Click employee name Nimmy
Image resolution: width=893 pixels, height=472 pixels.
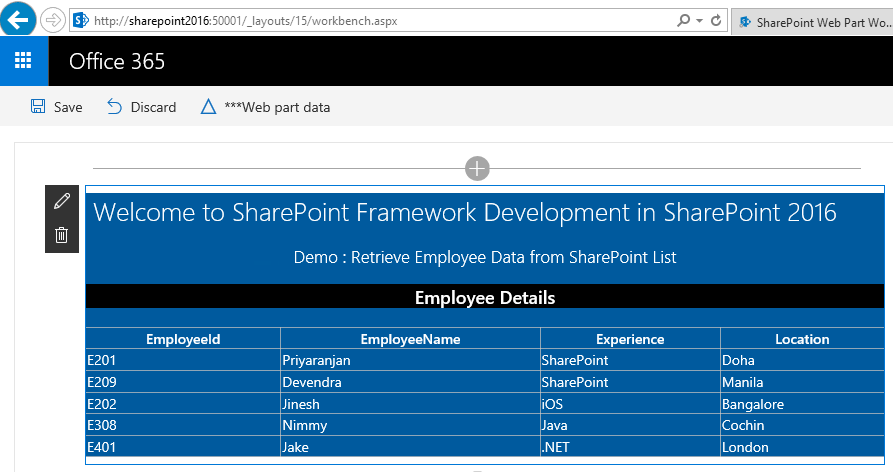pyautogui.click(x=305, y=425)
